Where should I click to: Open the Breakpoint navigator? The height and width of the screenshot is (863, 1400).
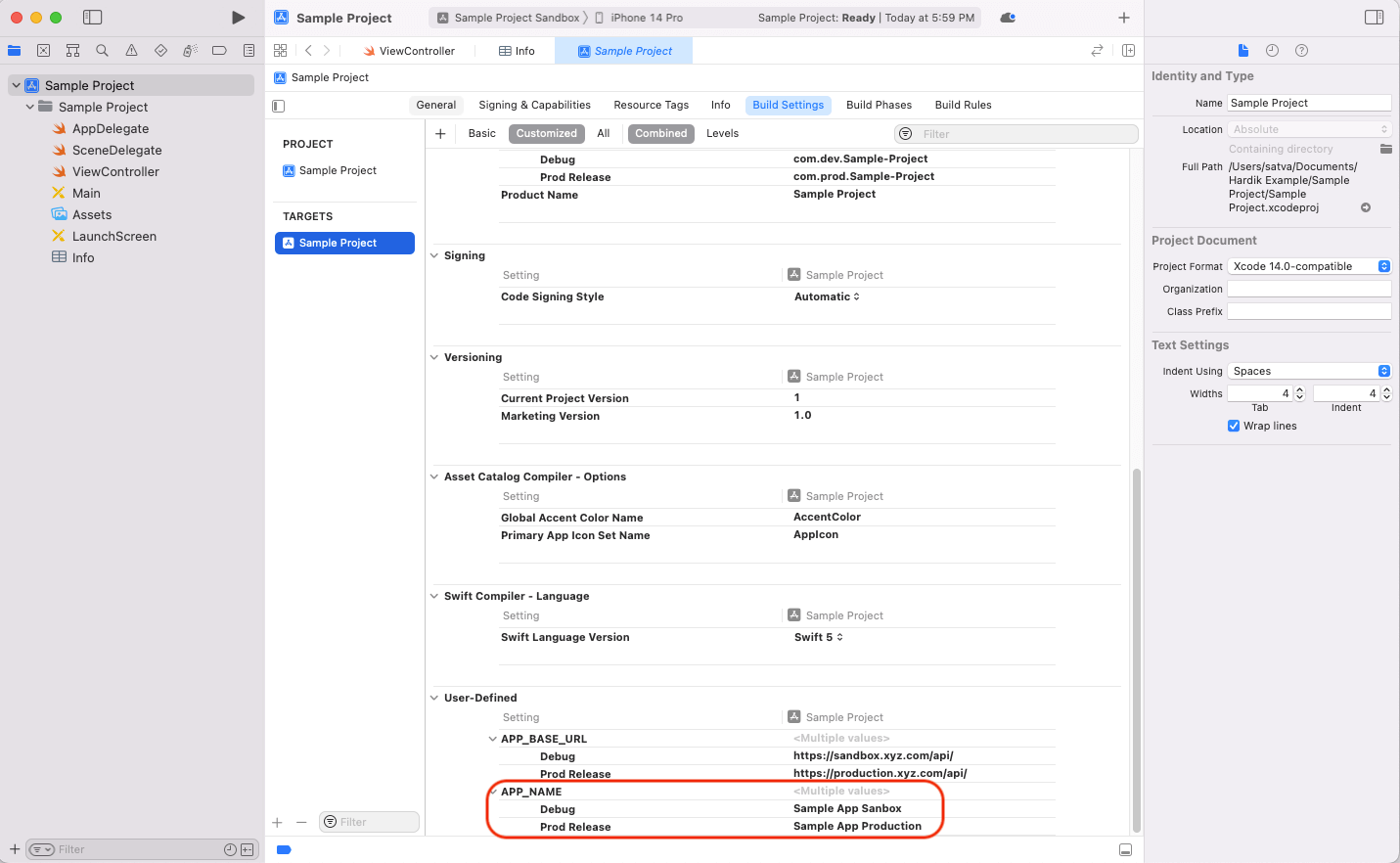(219, 51)
